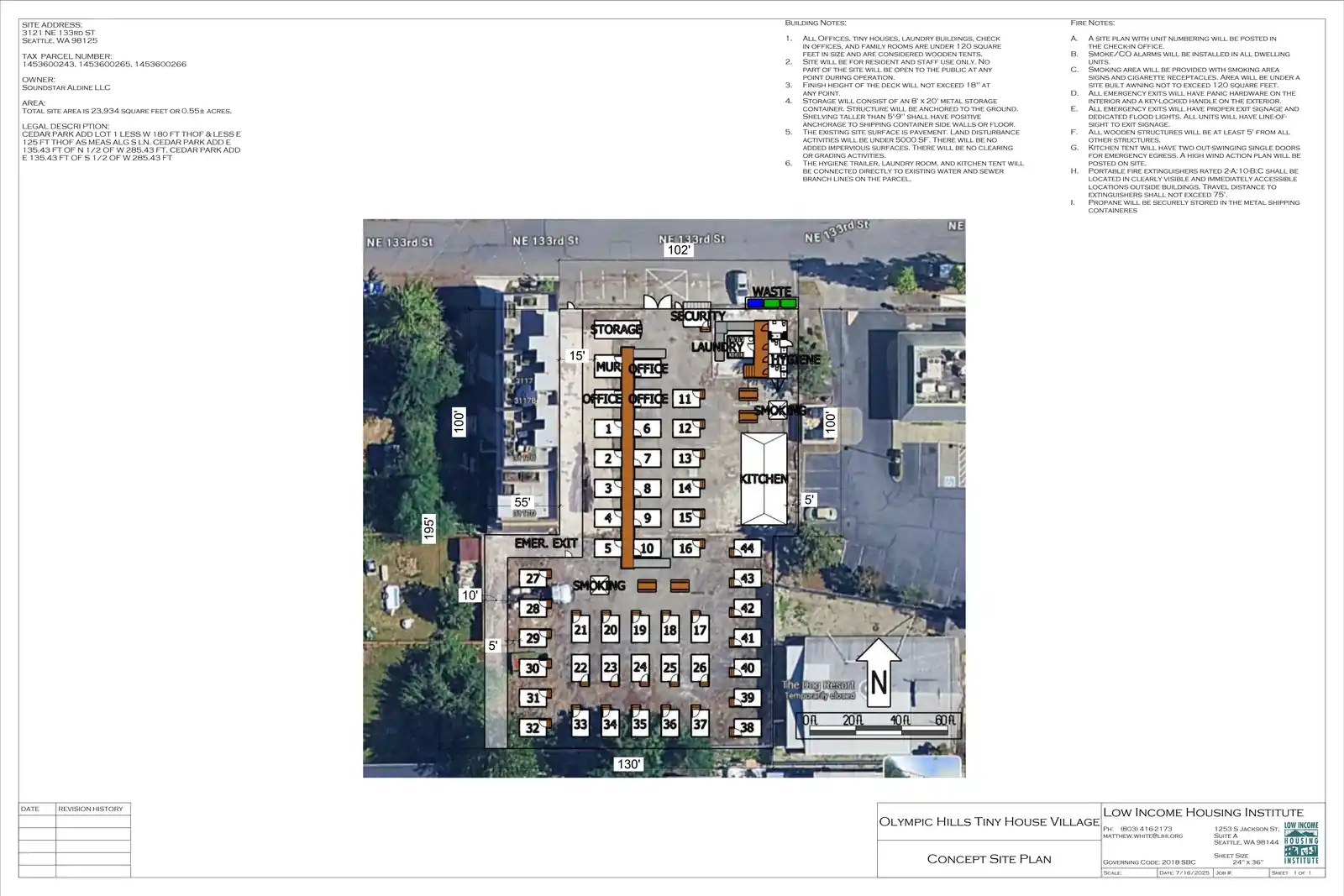This screenshot has height=896, width=1344.
Task: Click tiny house unit 32
Action: point(533,728)
